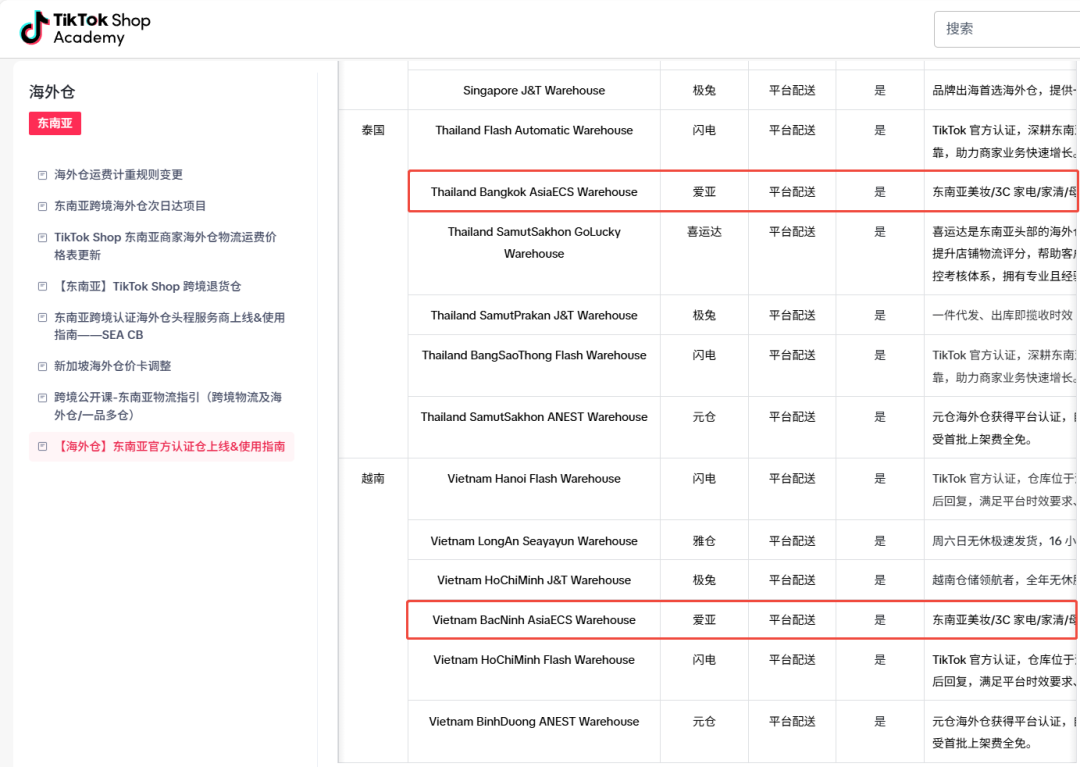Click 闪电 in Thailand BangSaoThong Flash row

704,355
